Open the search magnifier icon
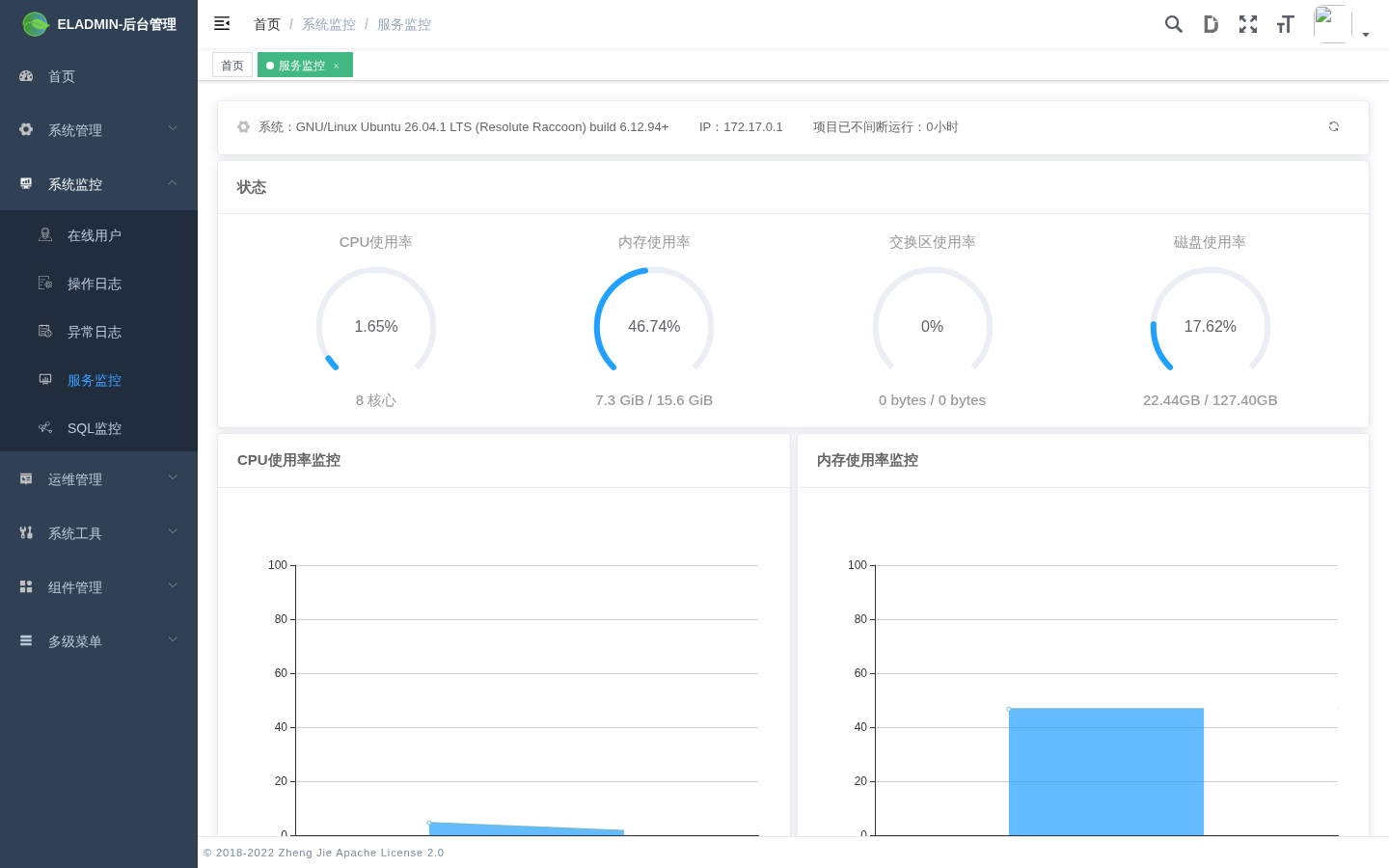 click(x=1174, y=24)
